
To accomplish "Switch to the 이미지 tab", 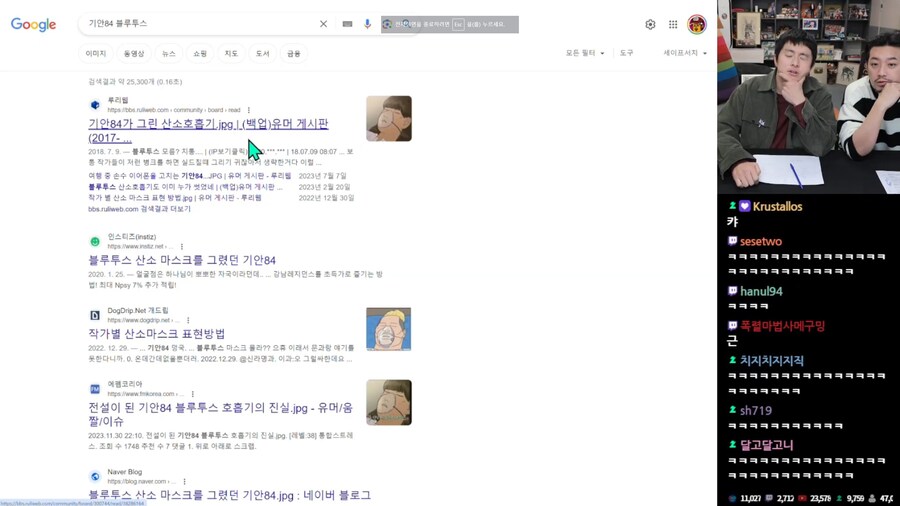I will click(96, 53).
